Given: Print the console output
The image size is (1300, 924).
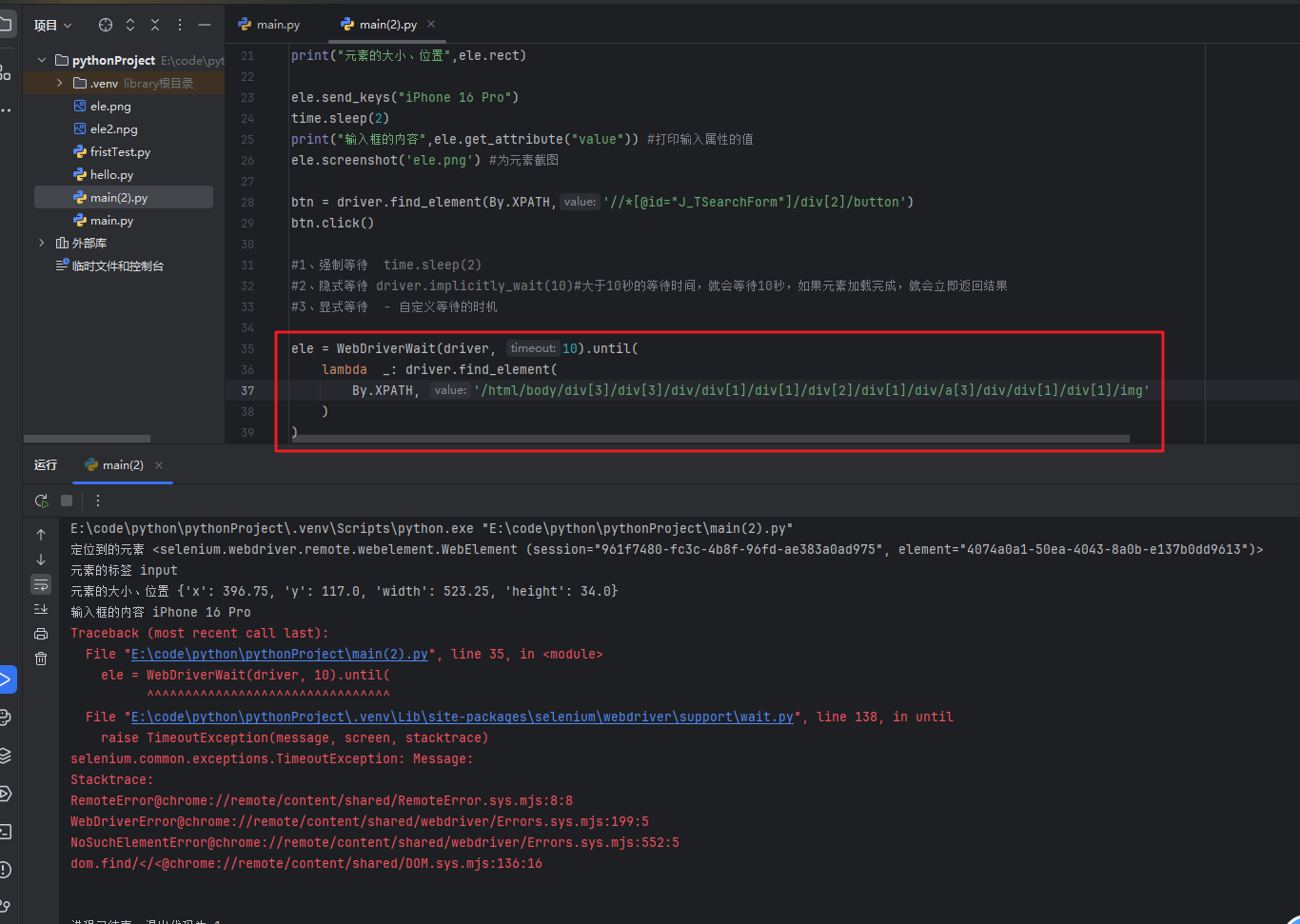Looking at the screenshot, I should [41, 634].
